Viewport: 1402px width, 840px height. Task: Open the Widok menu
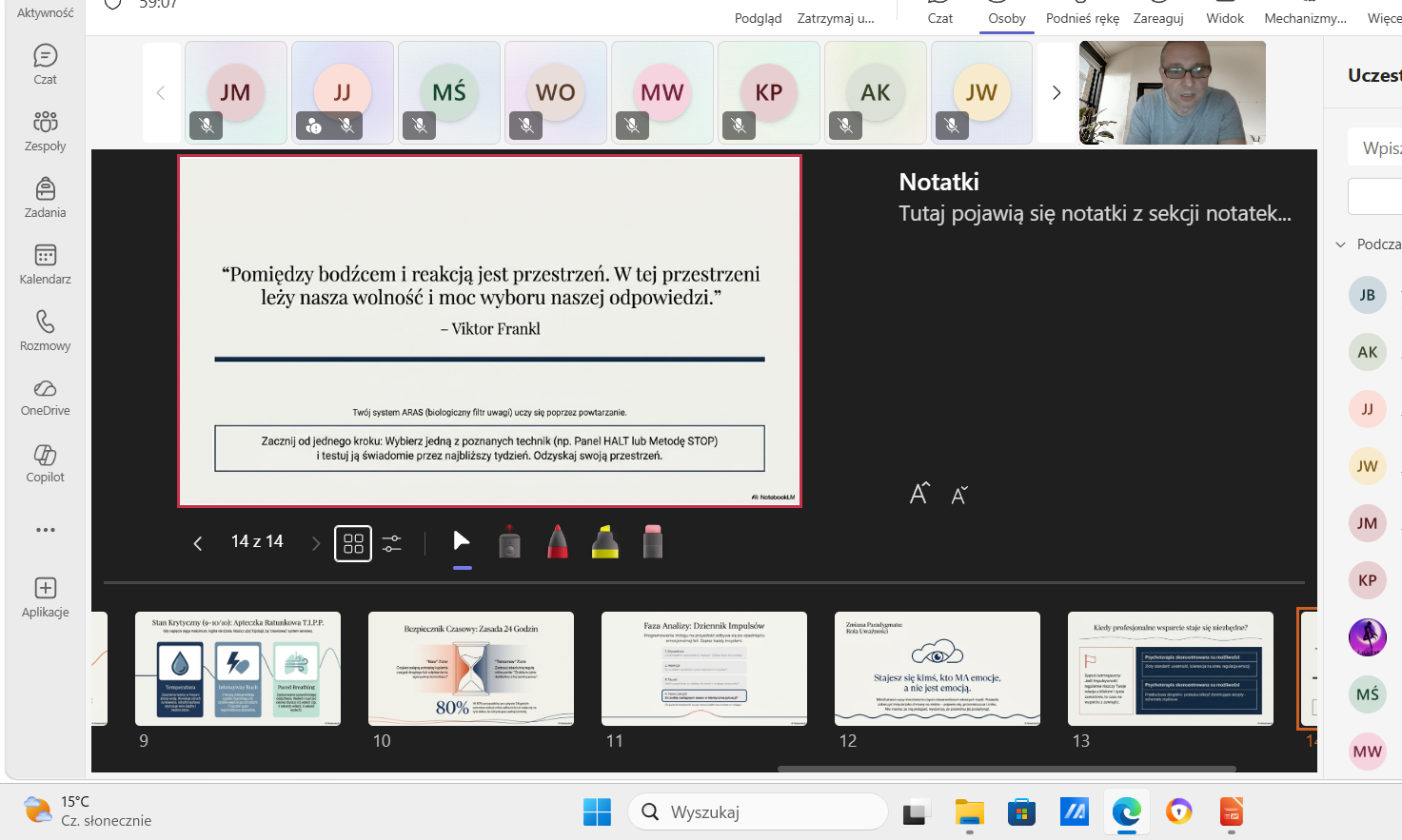coord(1225,18)
